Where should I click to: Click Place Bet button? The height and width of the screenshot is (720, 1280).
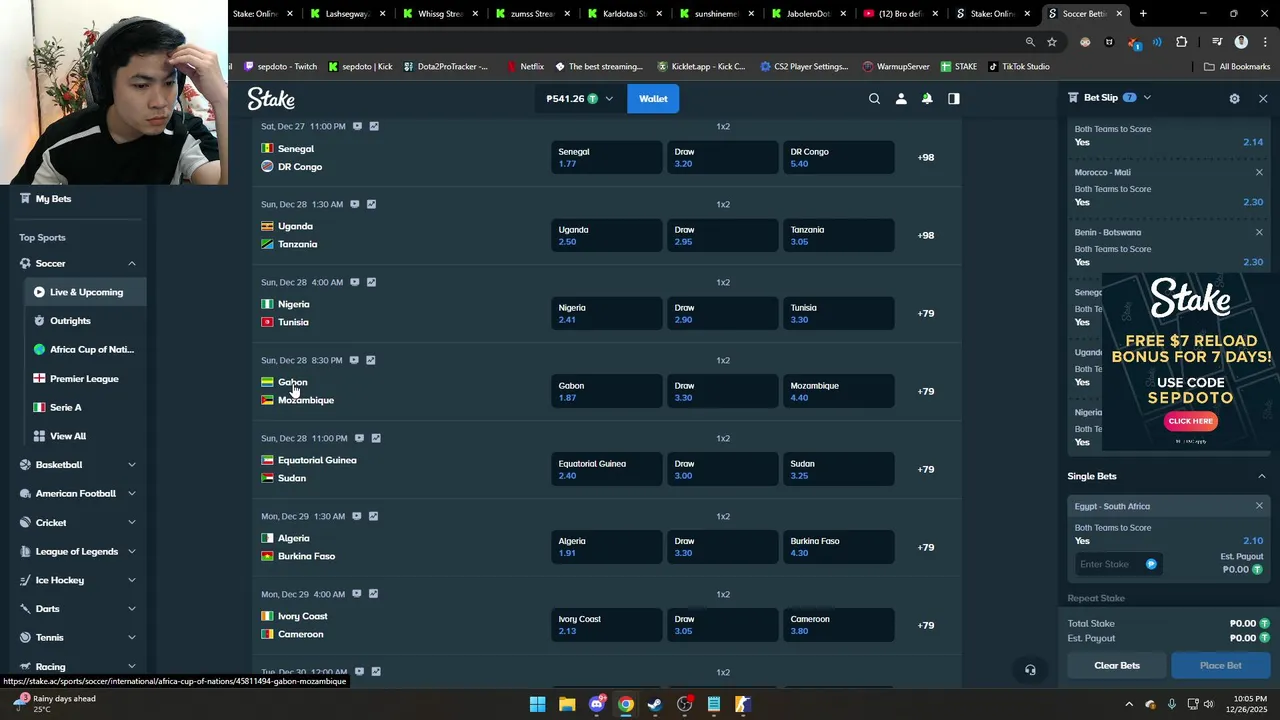[1220, 665]
